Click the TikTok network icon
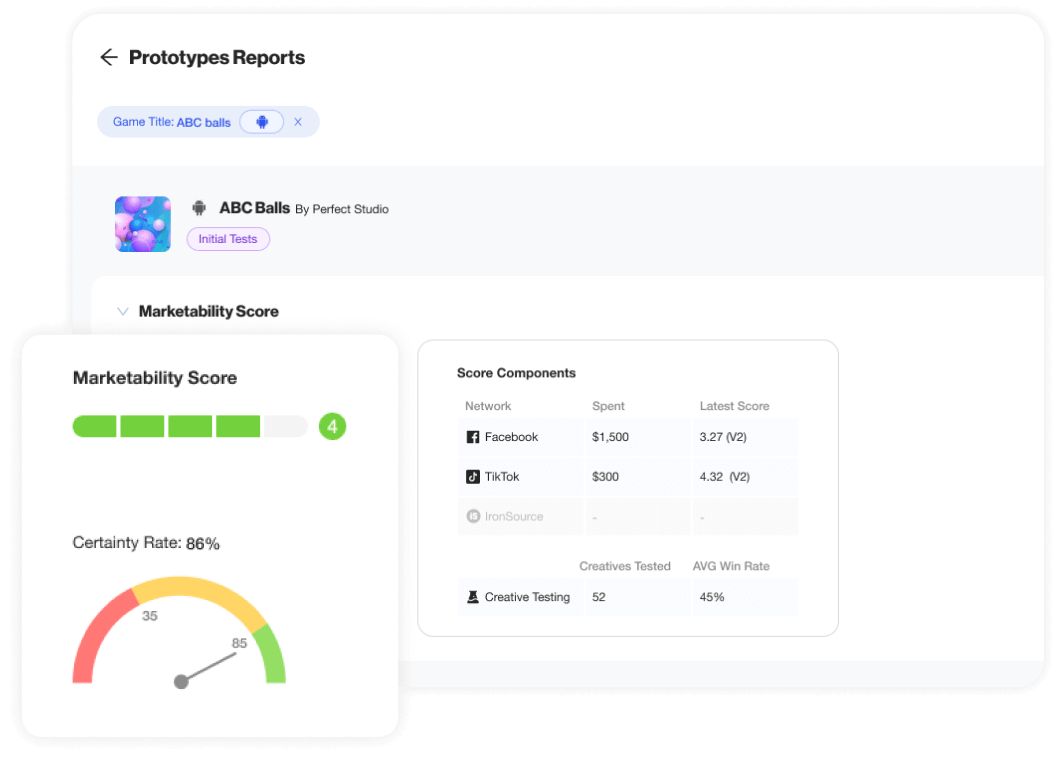 (473, 477)
